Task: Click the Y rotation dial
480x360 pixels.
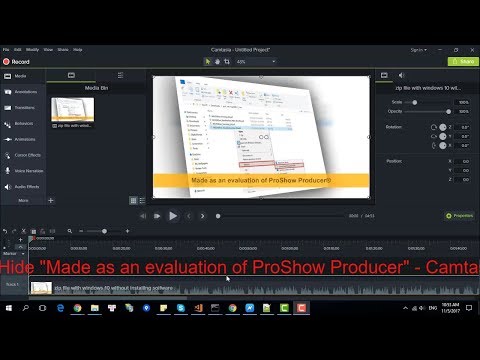Action: tap(443, 136)
